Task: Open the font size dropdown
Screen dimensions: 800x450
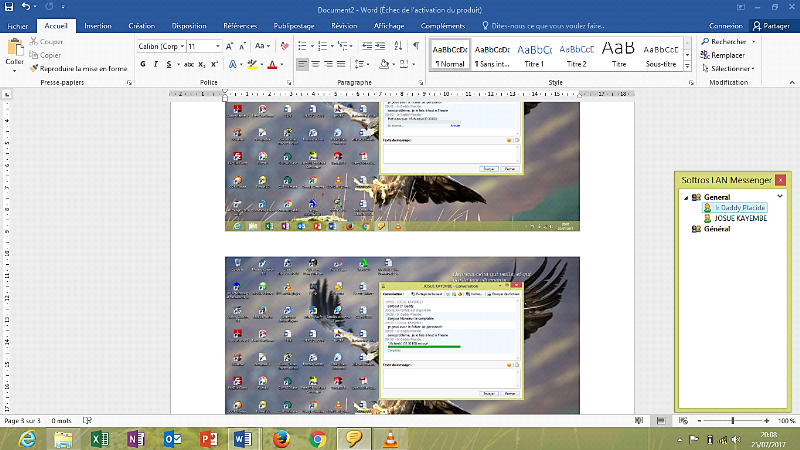Action: coord(218,46)
